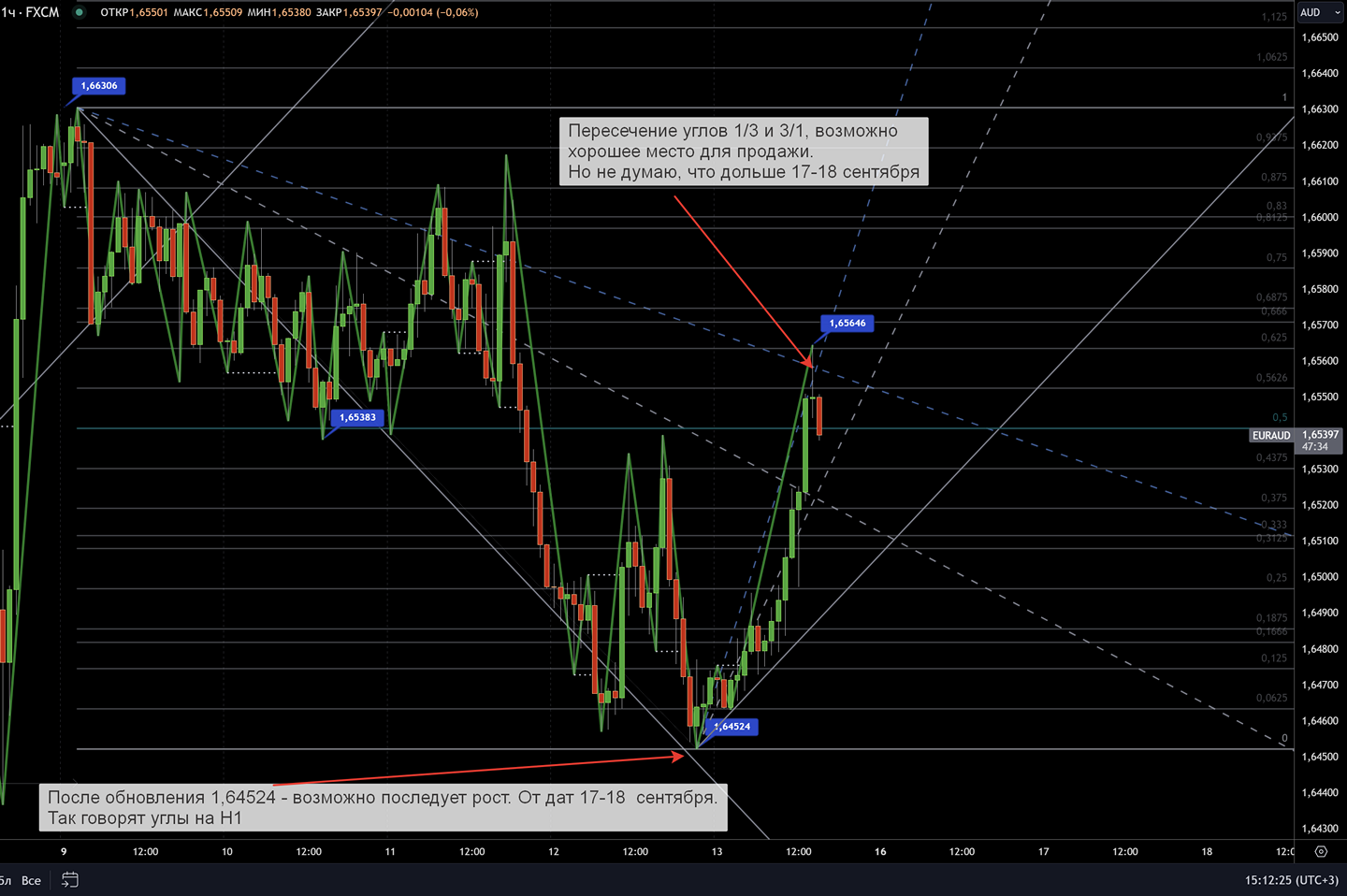Click the green market status dot
This screenshot has height=896, width=1347.
pyautogui.click(x=80, y=12)
